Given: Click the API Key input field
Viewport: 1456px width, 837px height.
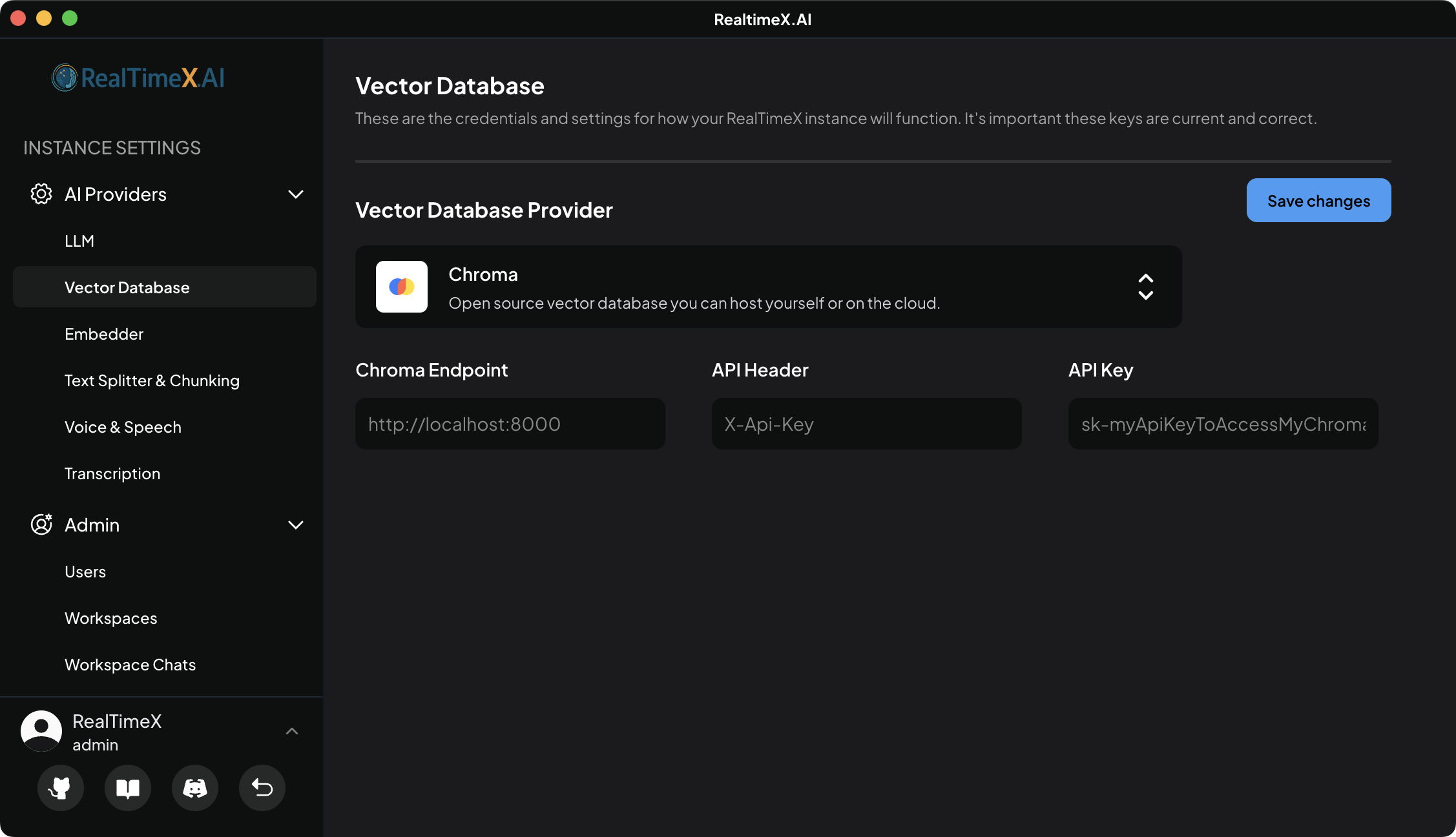Looking at the screenshot, I should [1223, 424].
